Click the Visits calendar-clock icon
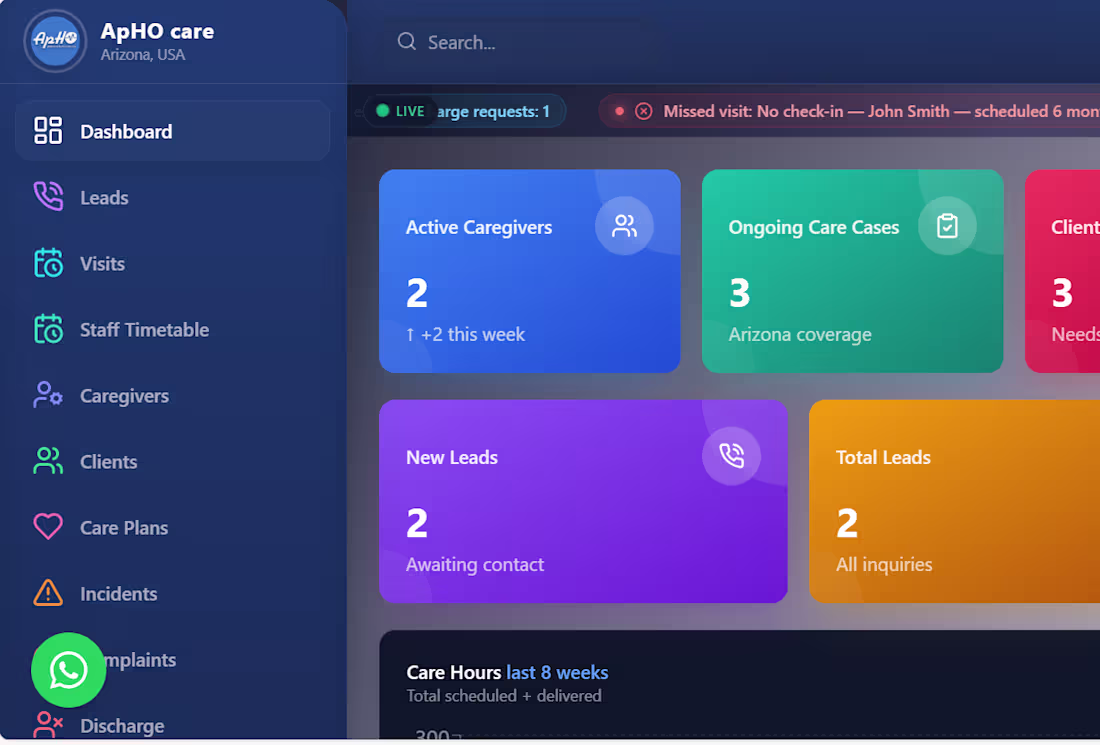This screenshot has height=745, width=1100. tap(47, 263)
